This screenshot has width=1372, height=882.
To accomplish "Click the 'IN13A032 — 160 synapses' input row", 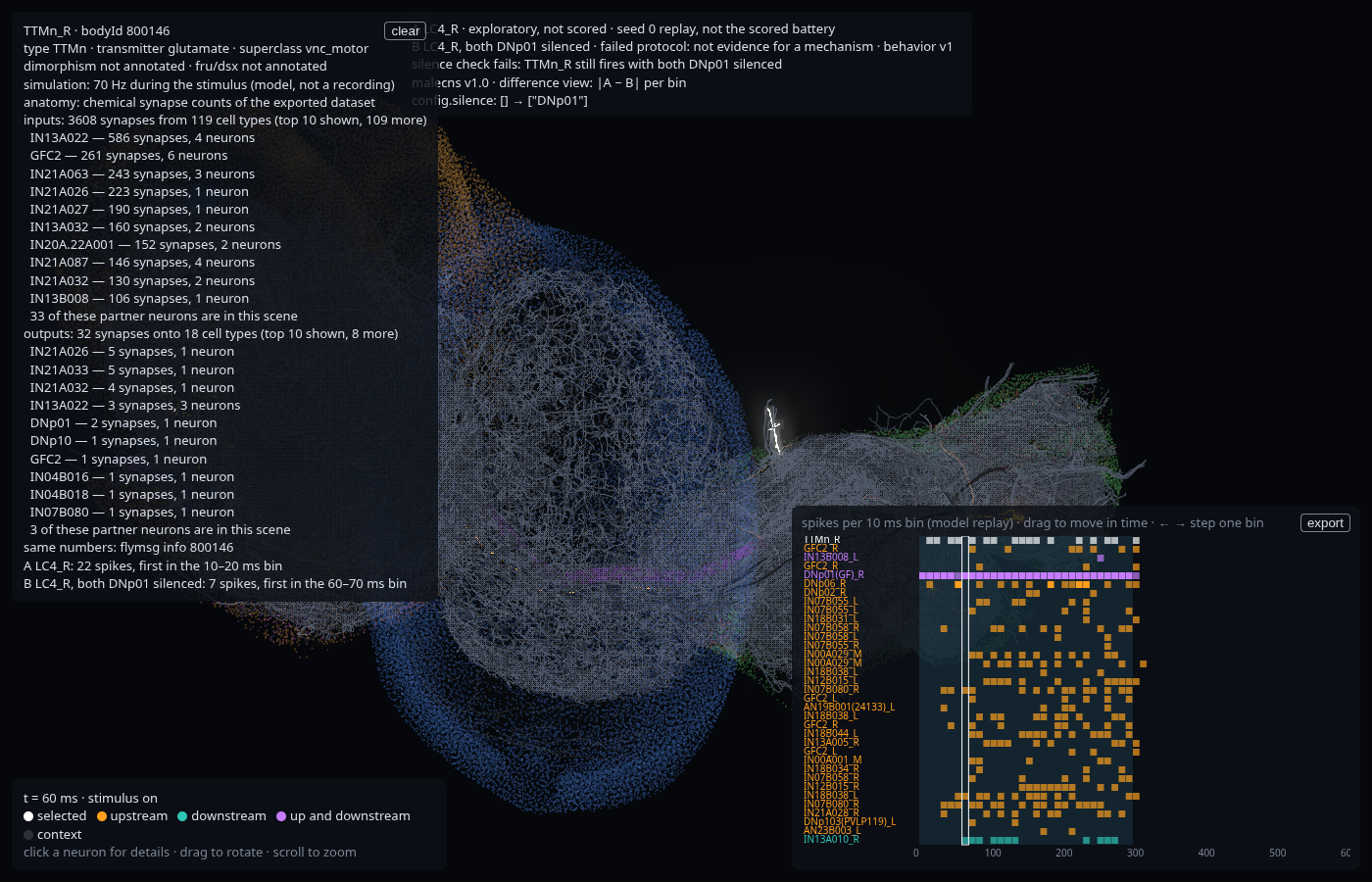I will pyautogui.click(x=142, y=227).
